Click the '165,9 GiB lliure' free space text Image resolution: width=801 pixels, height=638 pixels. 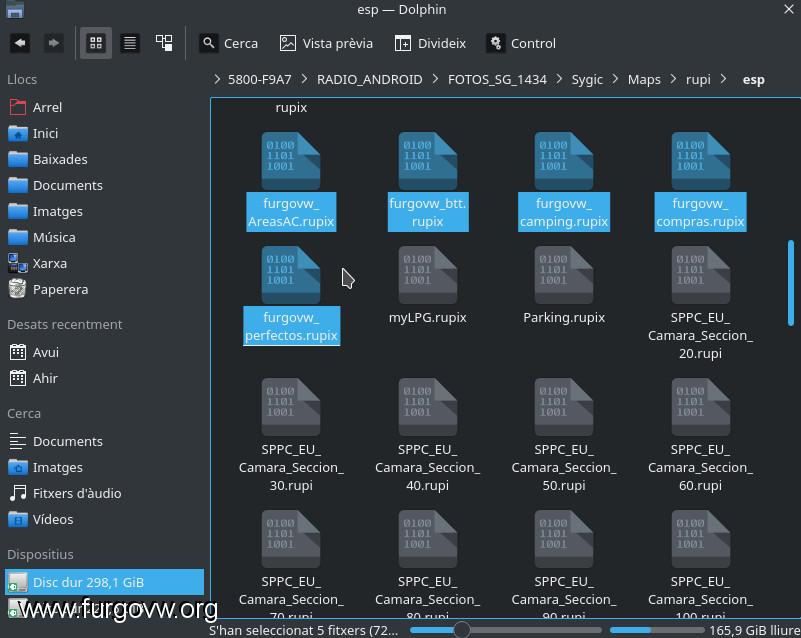755,630
